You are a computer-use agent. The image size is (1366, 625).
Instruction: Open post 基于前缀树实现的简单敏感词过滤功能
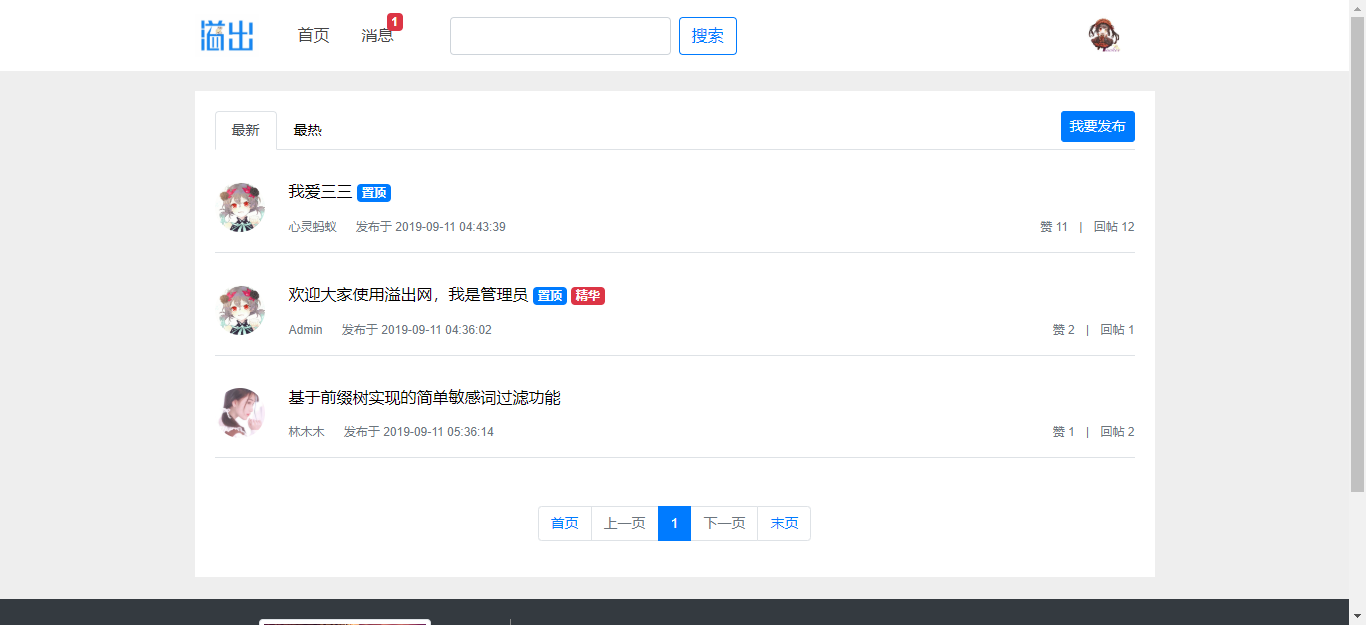[x=424, y=398]
